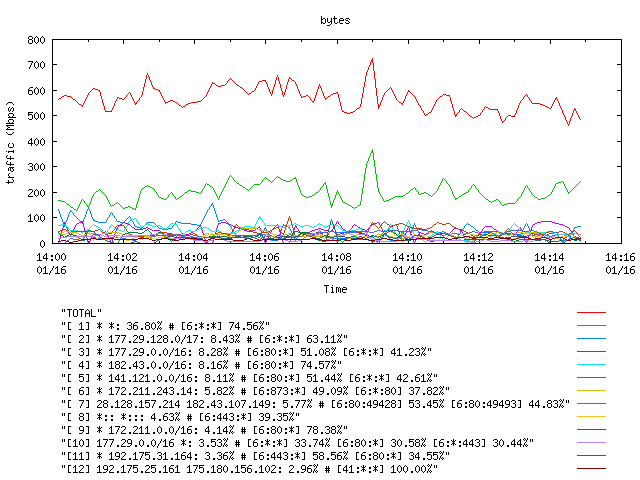
Task: Click the y-axis value 700
Action: point(36,65)
